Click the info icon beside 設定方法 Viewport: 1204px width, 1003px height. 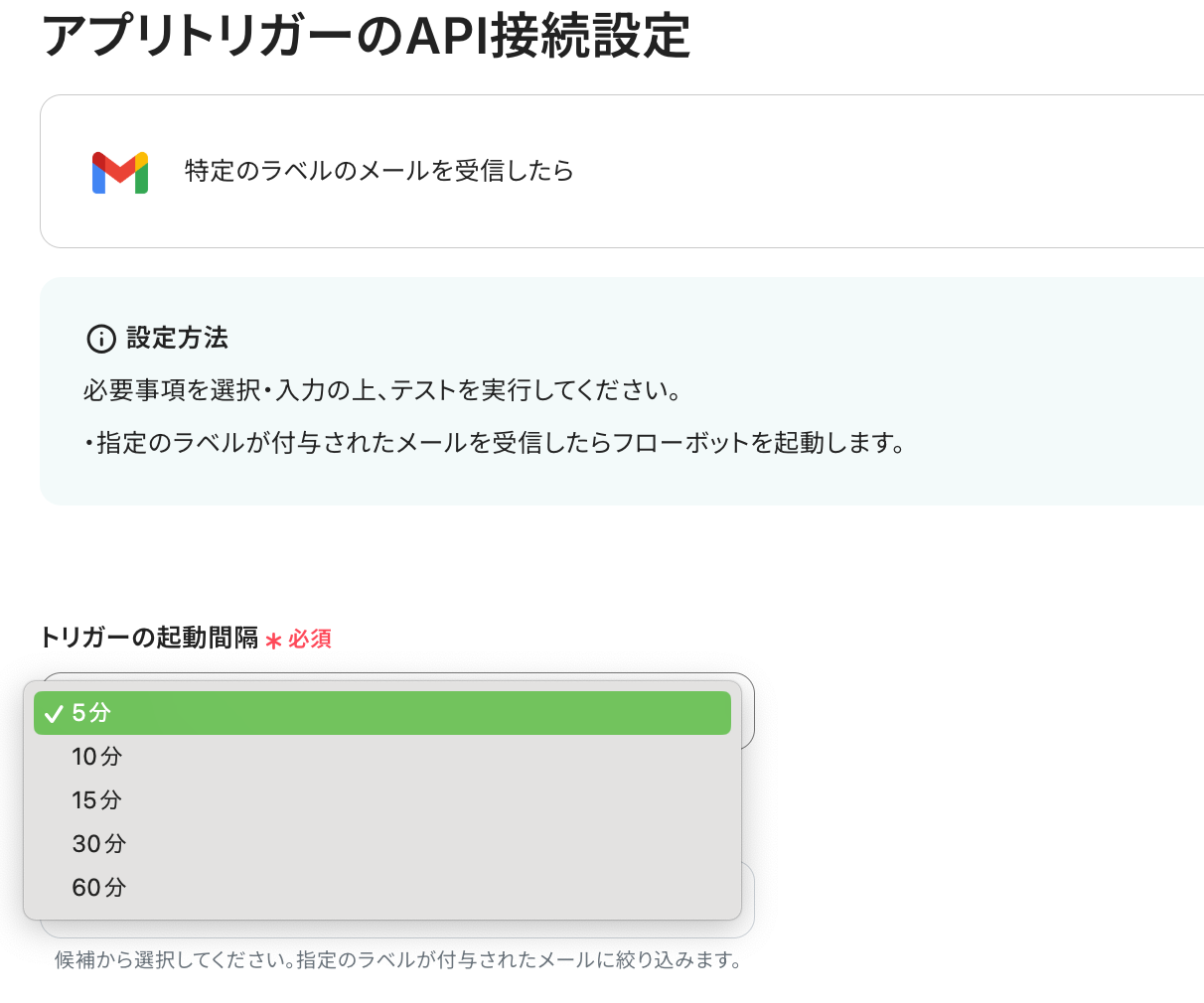(x=100, y=339)
